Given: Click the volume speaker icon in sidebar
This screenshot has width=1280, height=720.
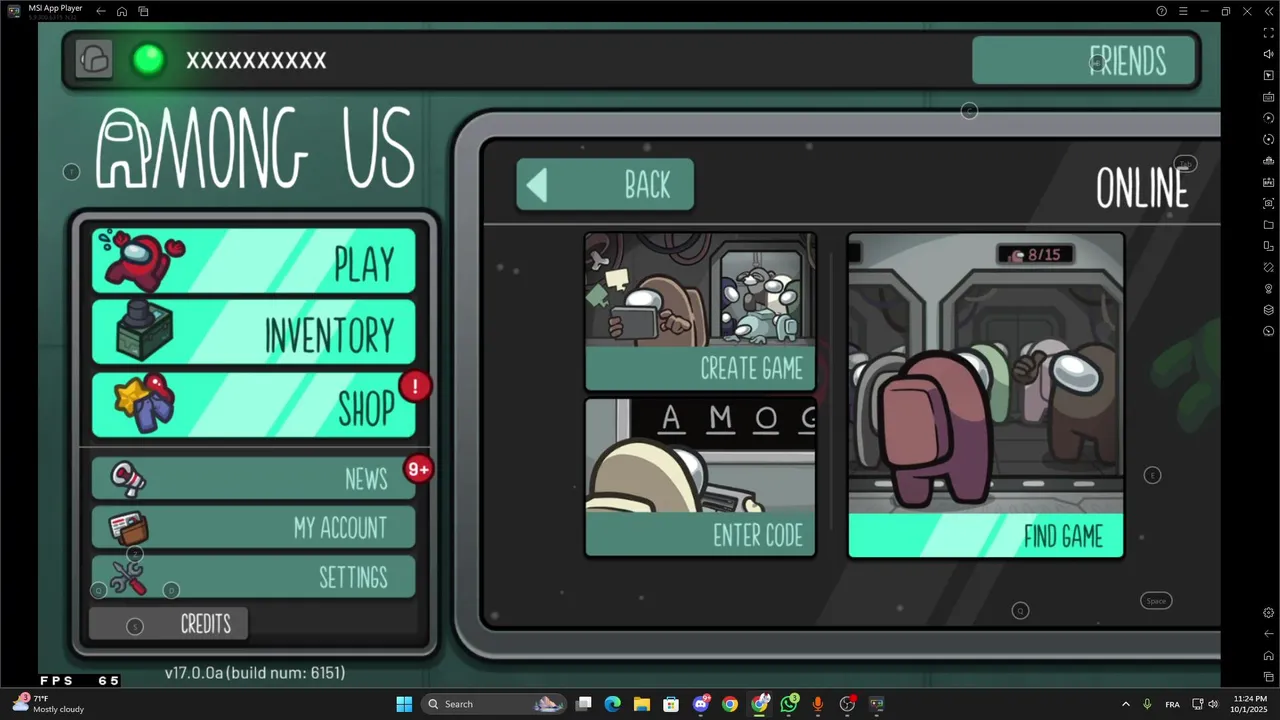Looking at the screenshot, I should pos(1269,54).
